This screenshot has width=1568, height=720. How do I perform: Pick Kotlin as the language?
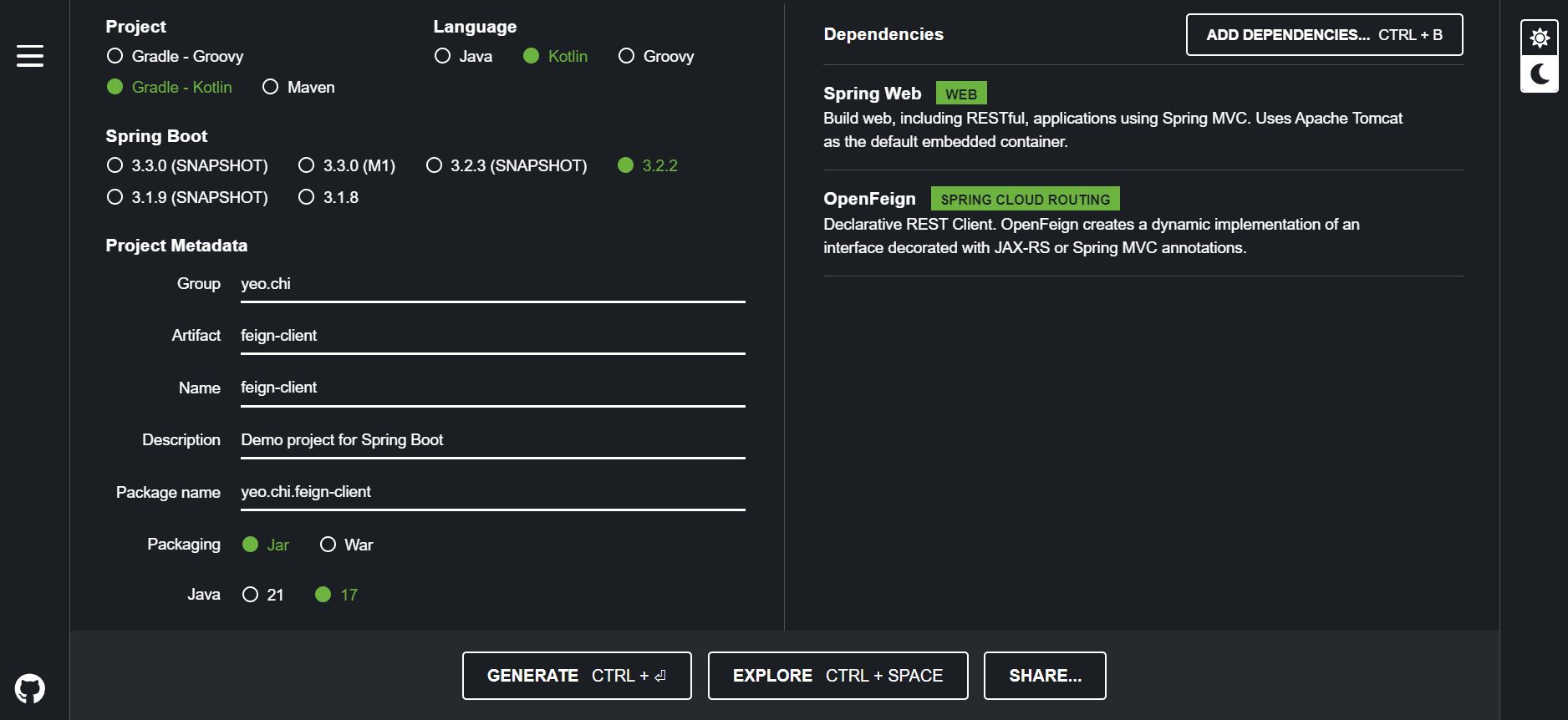pyautogui.click(x=556, y=56)
